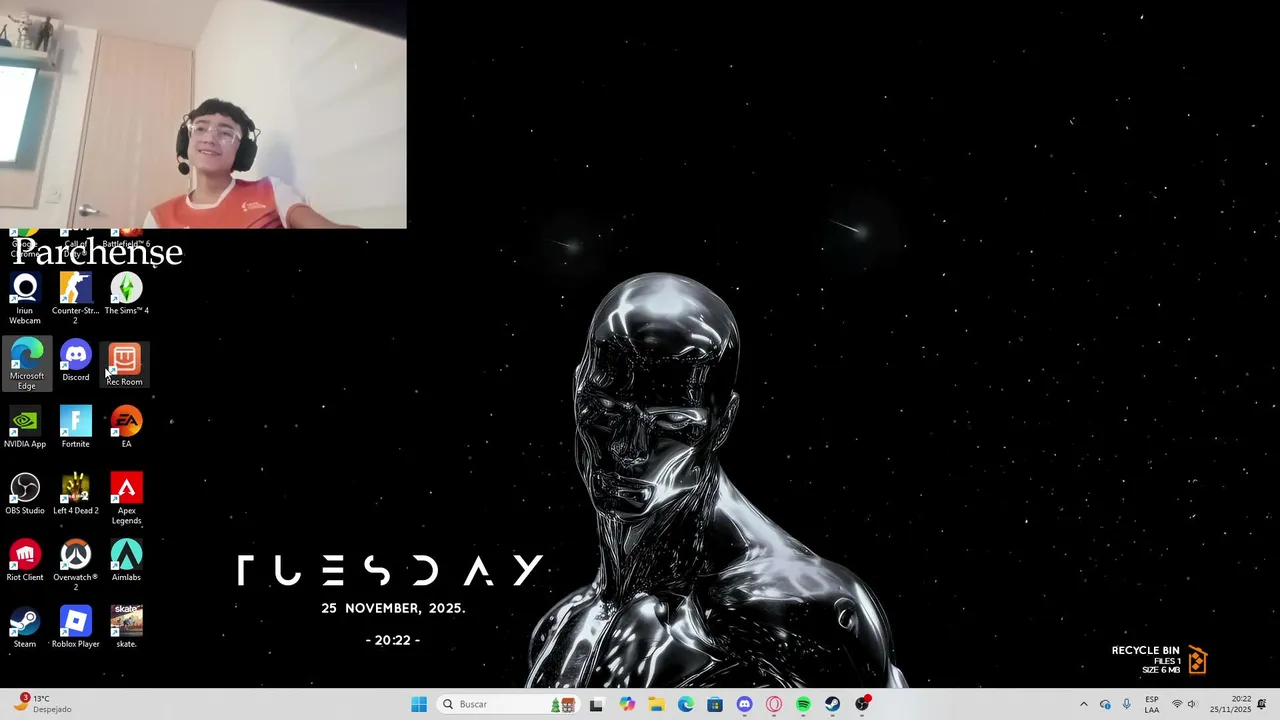Open the Left 4 Dead 2 shortcut

(75, 494)
